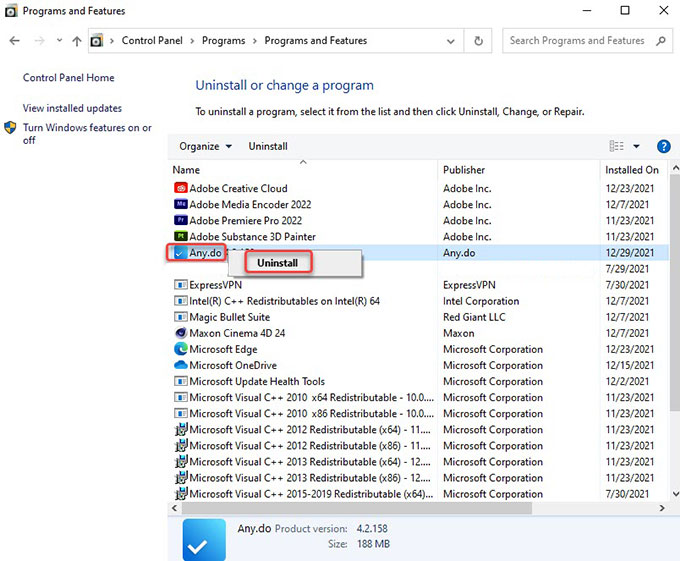Screen dimensions: 680x561
Task: Change view using the view layout icon
Action: [x=616, y=146]
